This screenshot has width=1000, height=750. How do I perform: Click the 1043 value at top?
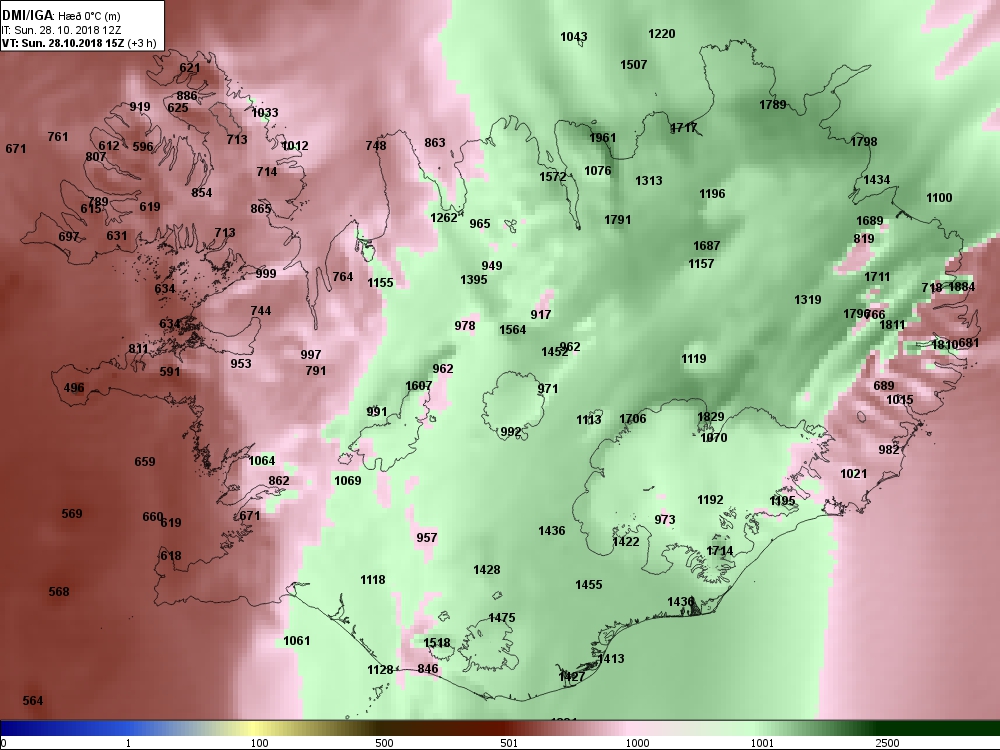coord(573,37)
